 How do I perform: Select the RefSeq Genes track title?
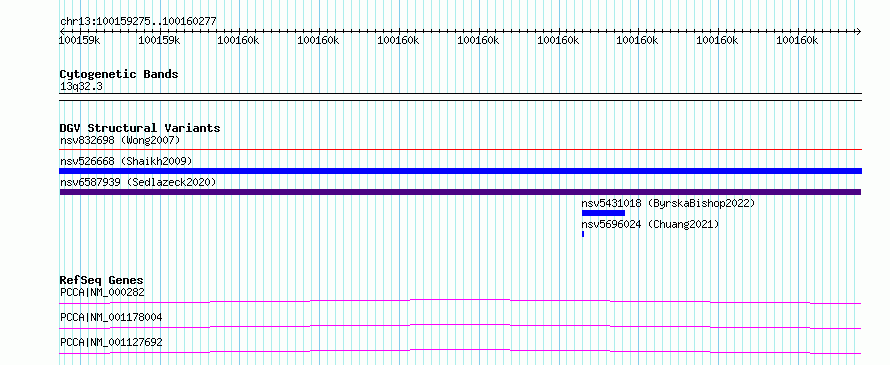coord(102,280)
